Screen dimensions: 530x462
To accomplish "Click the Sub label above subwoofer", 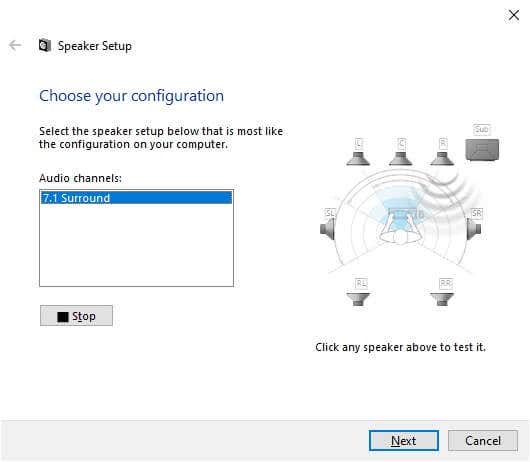I will pyautogui.click(x=482, y=129).
